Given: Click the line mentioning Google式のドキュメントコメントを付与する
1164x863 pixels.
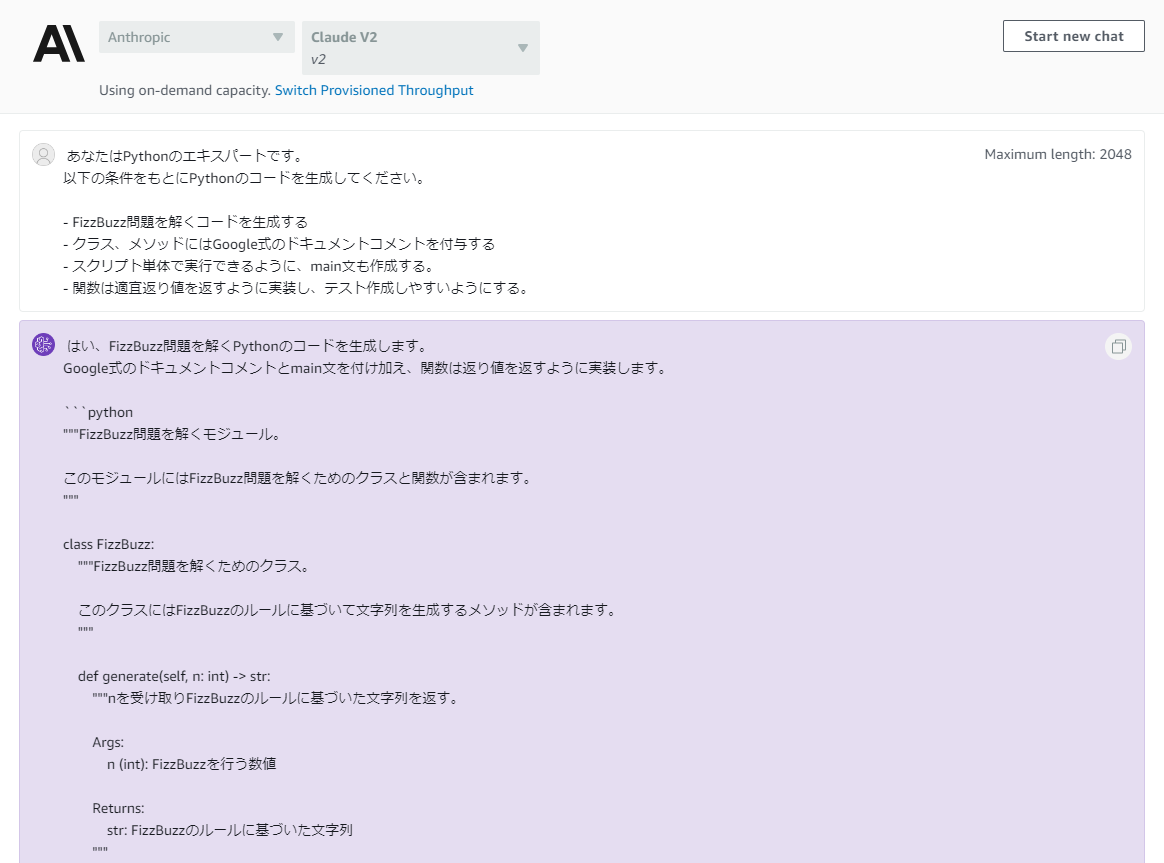Looking at the screenshot, I should click(x=279, y=244).
